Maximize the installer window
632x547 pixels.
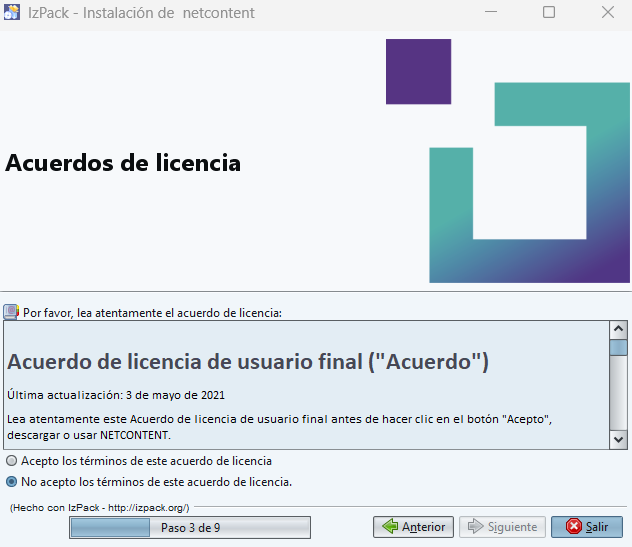coord(549,13)
